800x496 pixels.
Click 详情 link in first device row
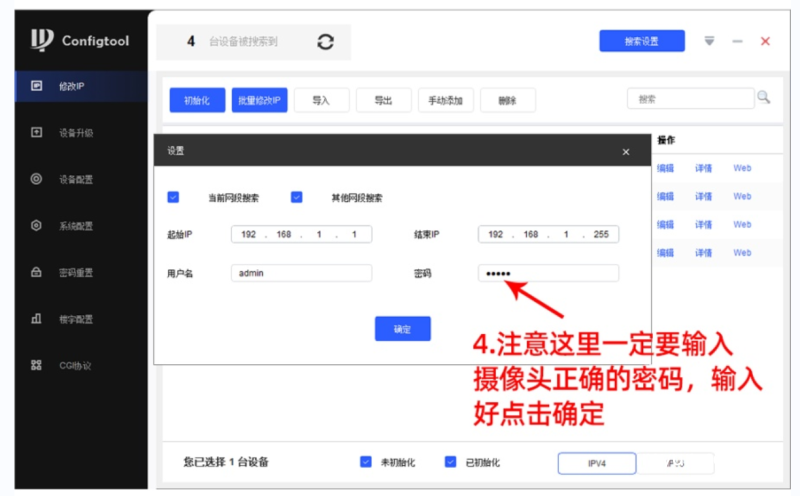tap(704, 168)
